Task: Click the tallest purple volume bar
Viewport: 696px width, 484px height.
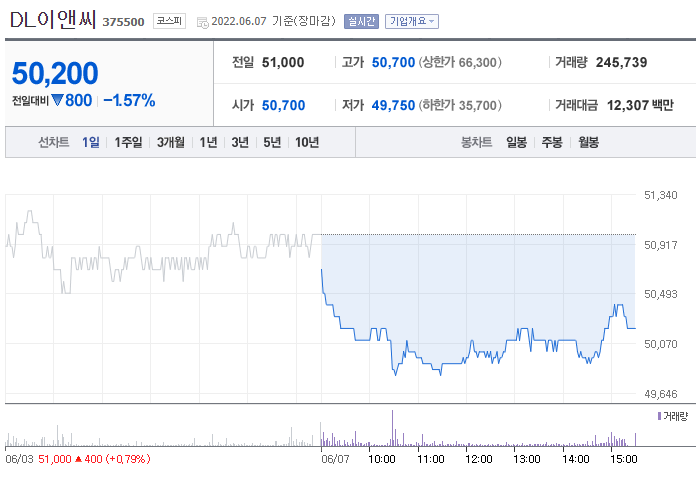Action: [392, 428]
